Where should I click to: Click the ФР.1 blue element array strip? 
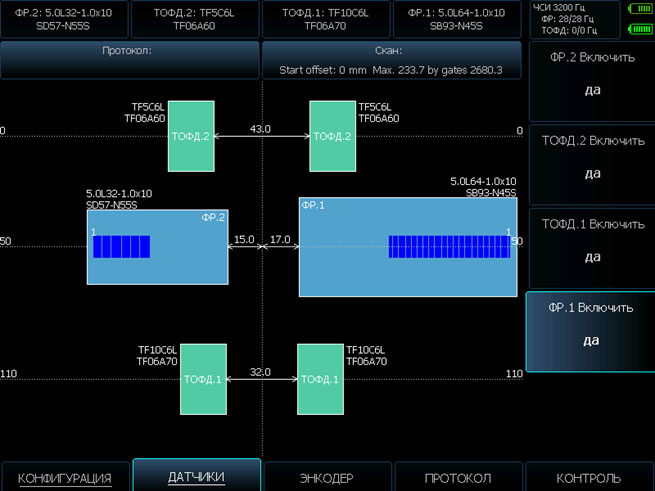click(448, 247)
